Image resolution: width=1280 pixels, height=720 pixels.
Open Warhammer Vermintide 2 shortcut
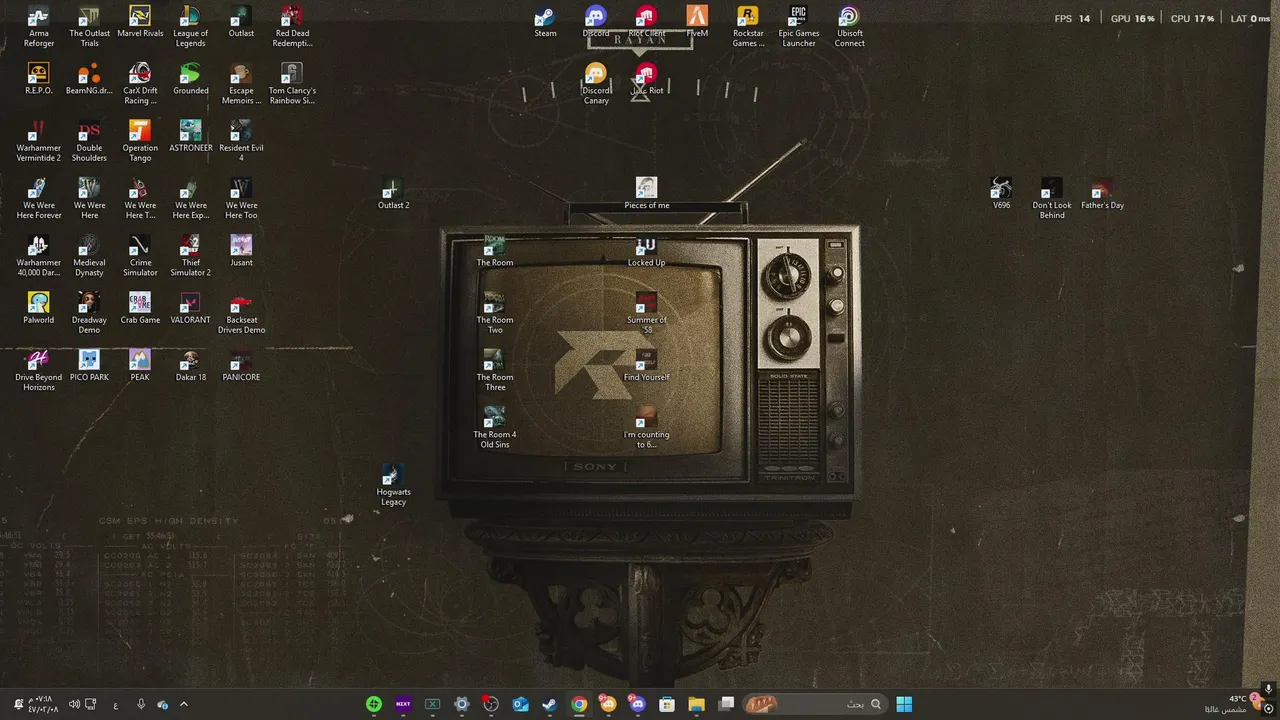coord(39,142)
